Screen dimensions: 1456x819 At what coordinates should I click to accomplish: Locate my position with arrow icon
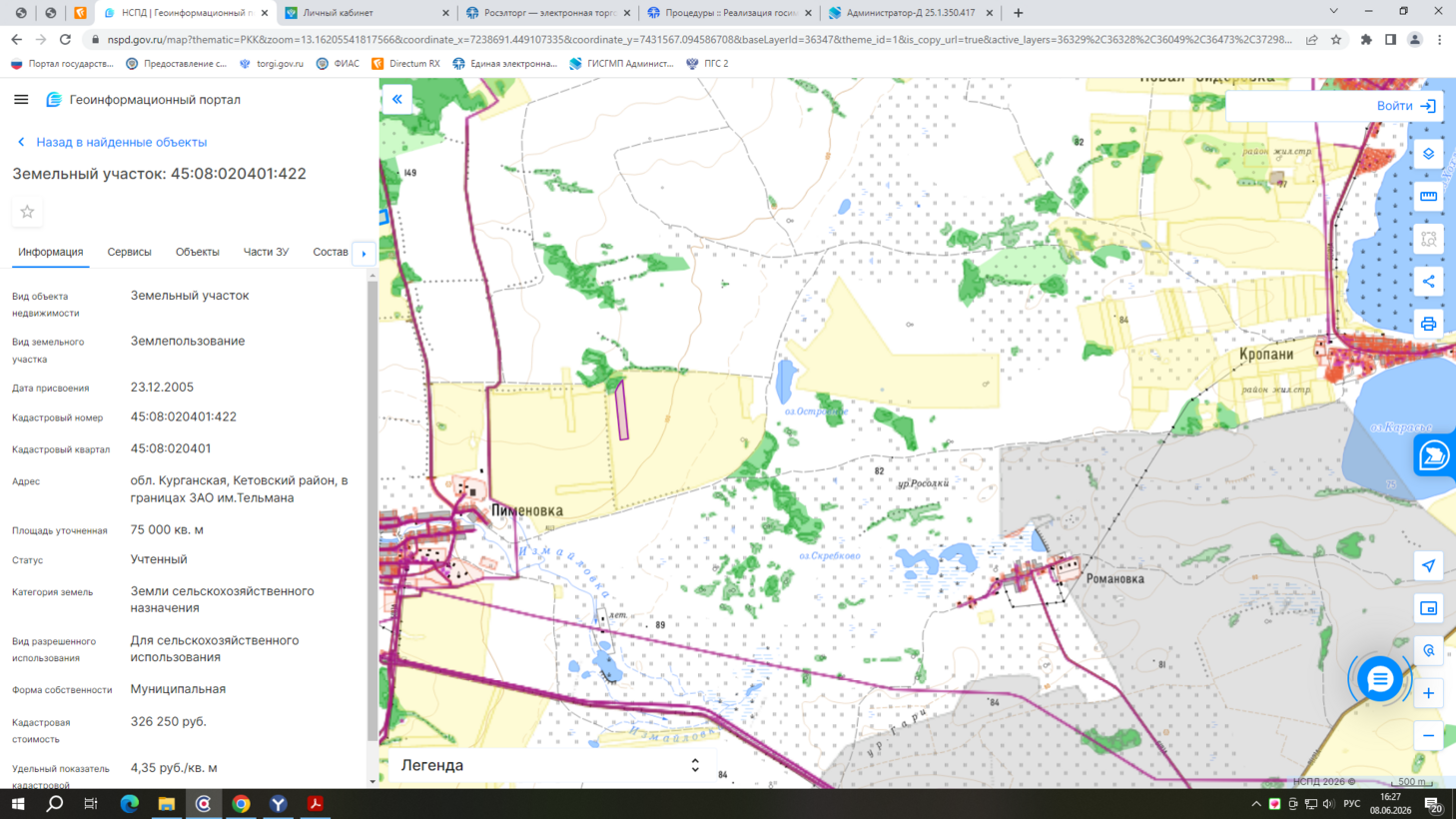(1428, 565)
